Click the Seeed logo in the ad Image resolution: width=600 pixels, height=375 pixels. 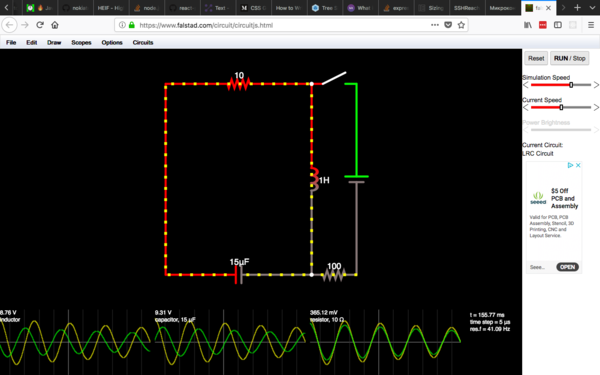(x=538, y=198)
